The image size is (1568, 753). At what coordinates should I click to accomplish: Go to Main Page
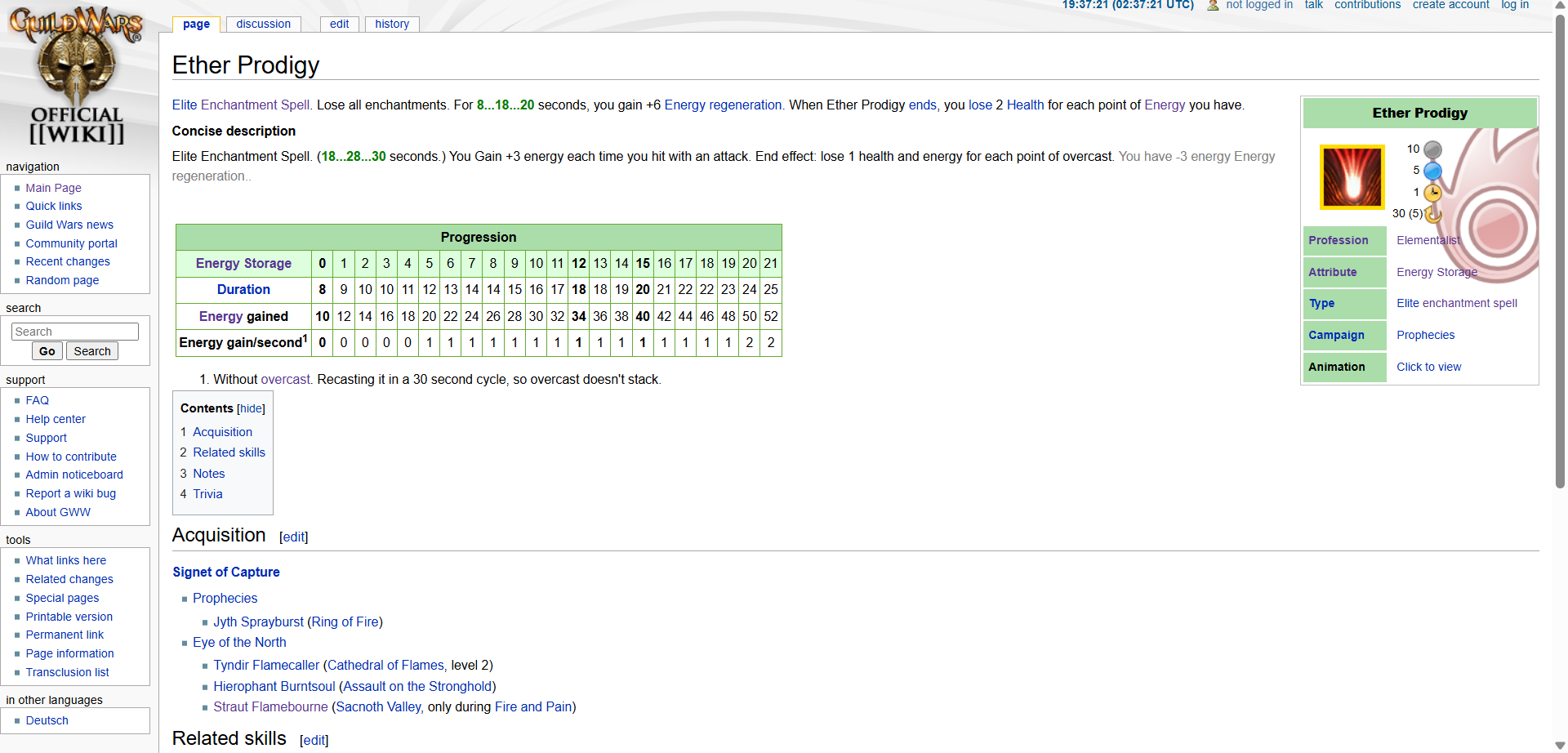pos(53,188)
